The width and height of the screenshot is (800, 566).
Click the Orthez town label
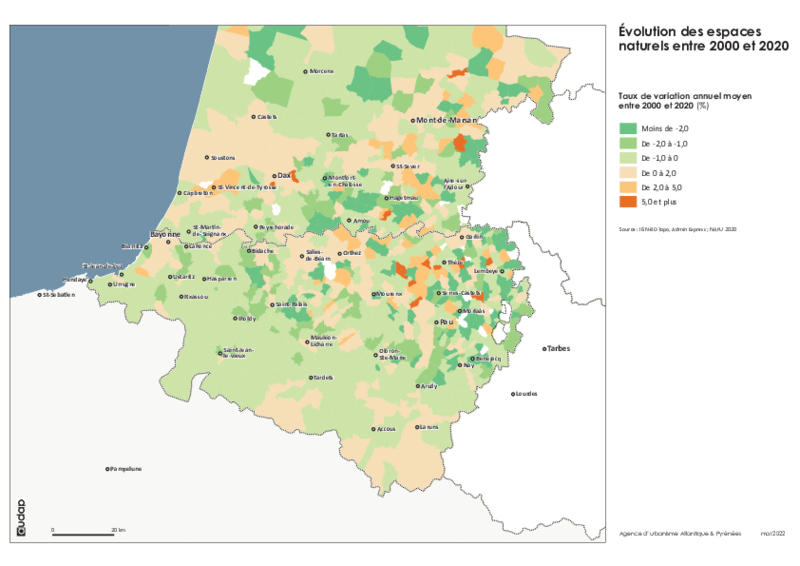[352, 253]
